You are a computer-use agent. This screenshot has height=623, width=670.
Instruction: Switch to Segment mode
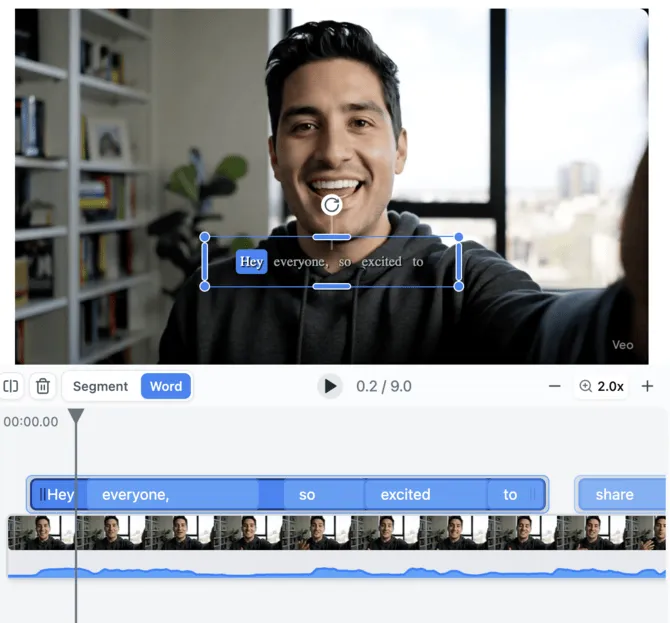coord(100,387)
